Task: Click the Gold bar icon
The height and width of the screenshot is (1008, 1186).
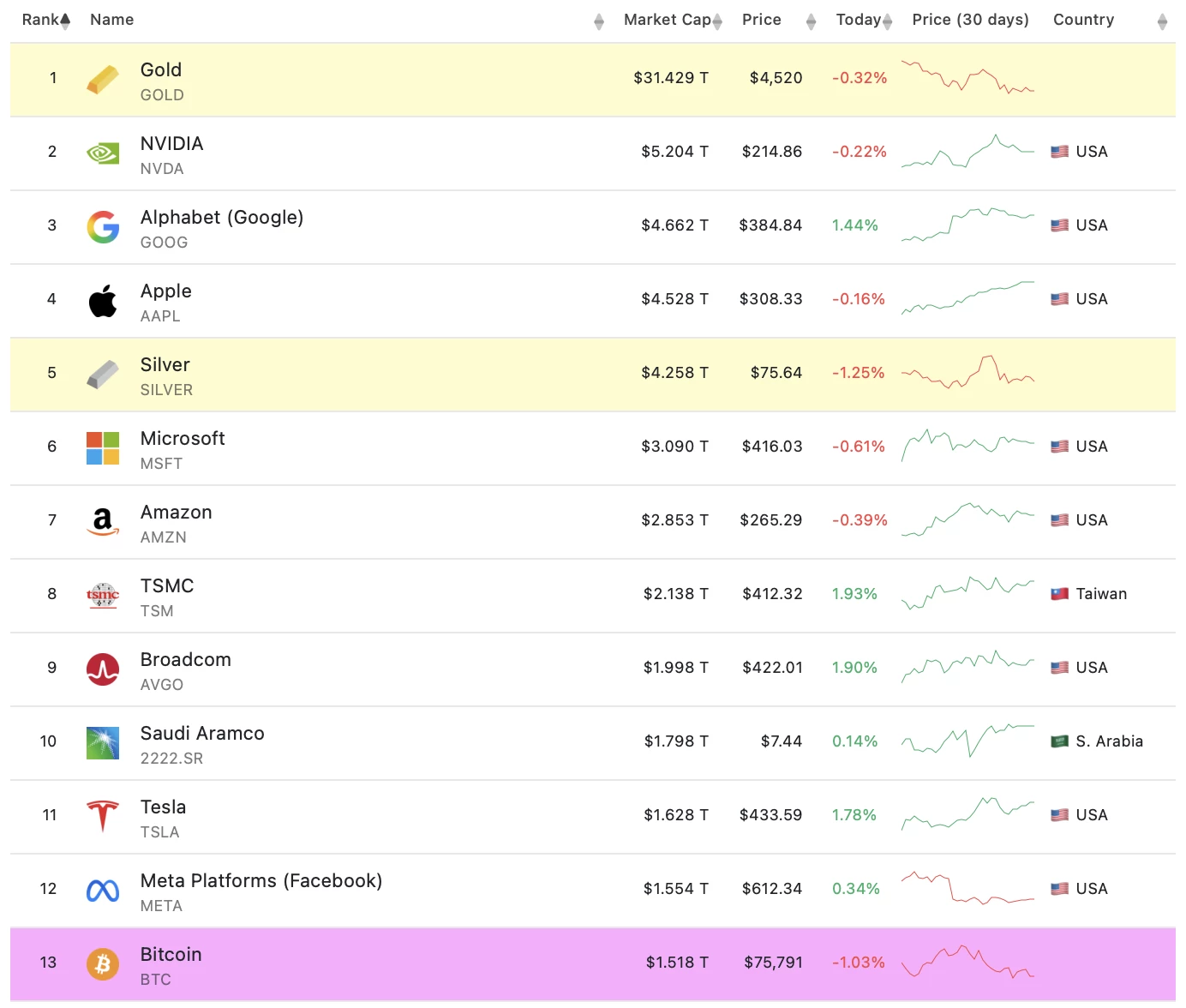Action: (x=103, y=80)
